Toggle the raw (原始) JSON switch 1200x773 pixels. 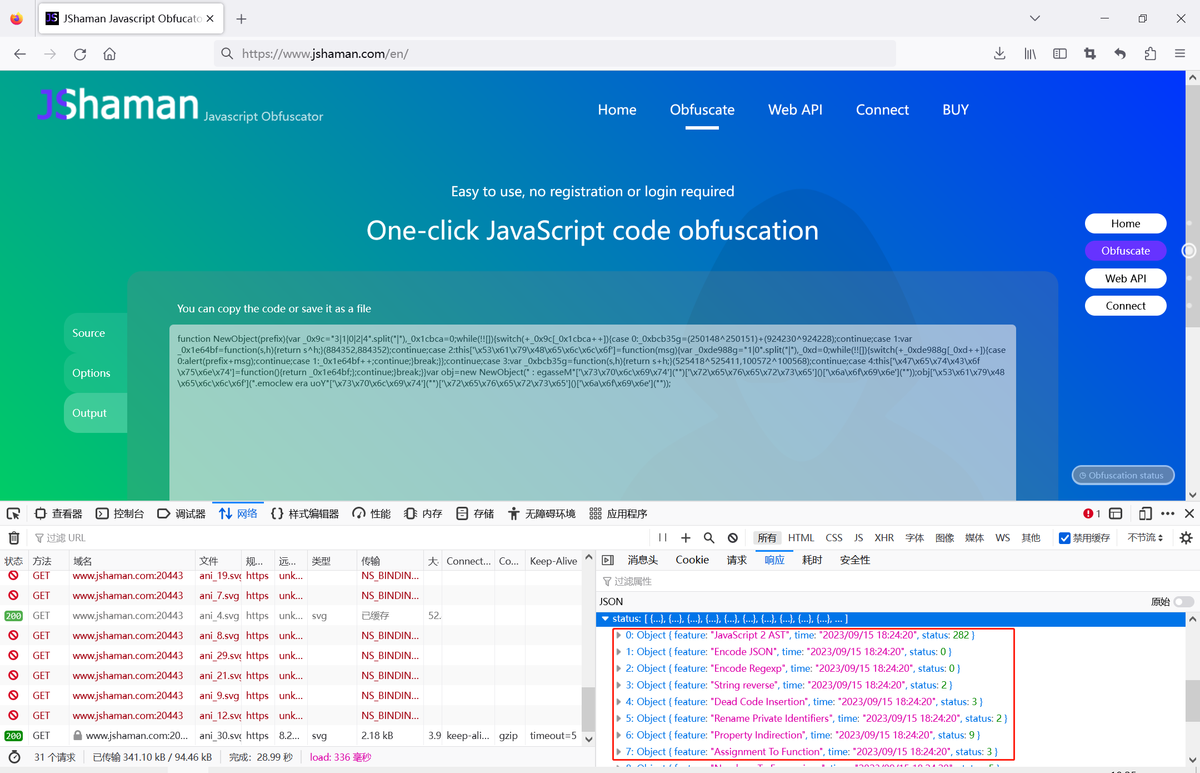1183,602
